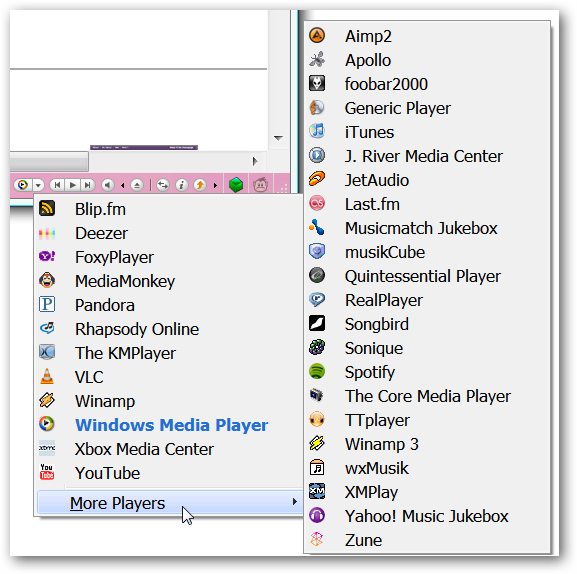Viewport: 577px width, 574px height.
Task: Mute audio with the speaker button
Action: [107, 185]
